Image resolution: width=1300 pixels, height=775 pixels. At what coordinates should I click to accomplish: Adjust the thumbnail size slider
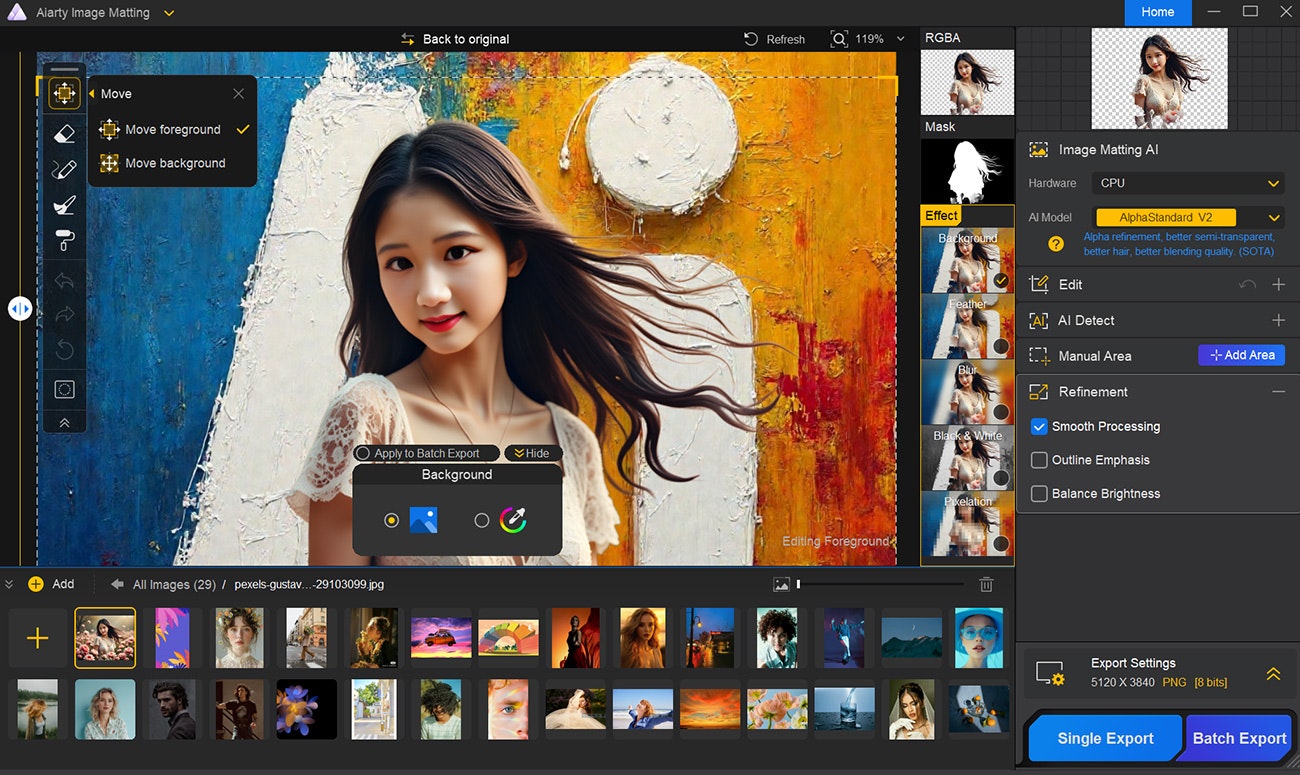(799, 584)
